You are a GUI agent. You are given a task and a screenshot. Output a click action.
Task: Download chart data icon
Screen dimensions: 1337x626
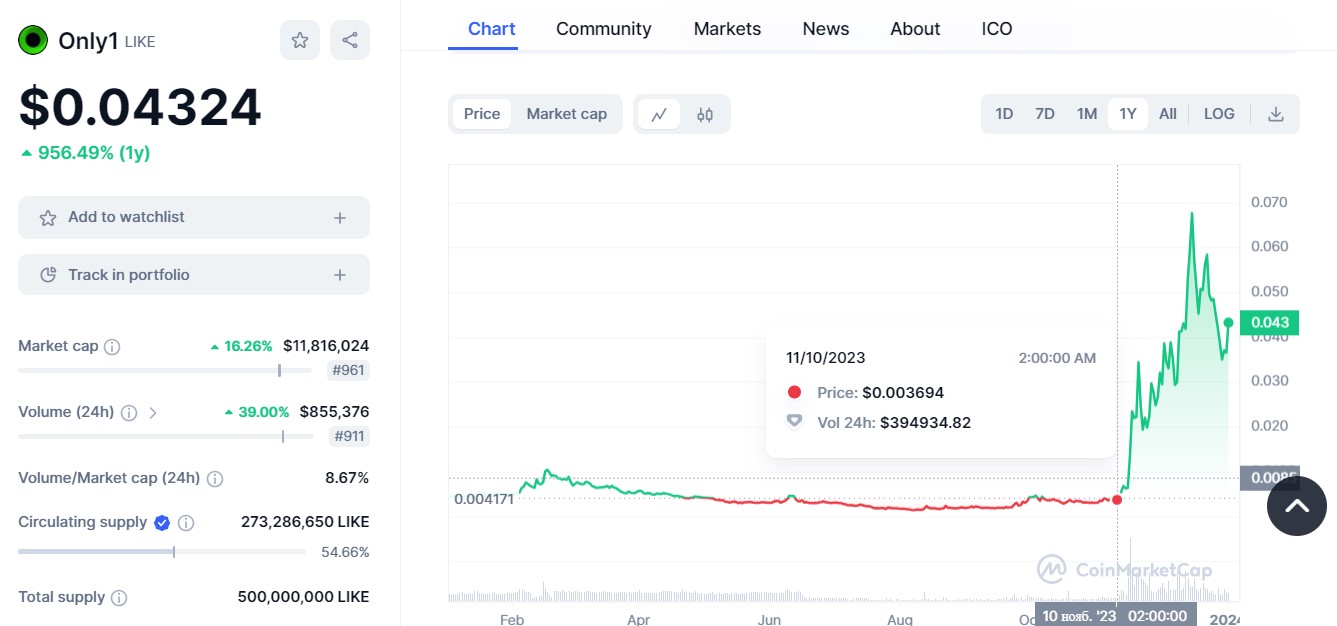tap(1275, 114)
